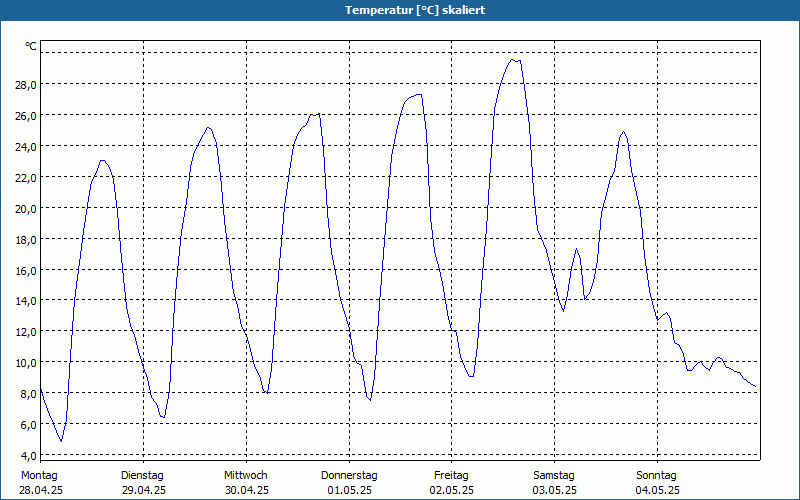Click the 22,0 axis label
Screen dimensions: 800x500
point(26,178)
